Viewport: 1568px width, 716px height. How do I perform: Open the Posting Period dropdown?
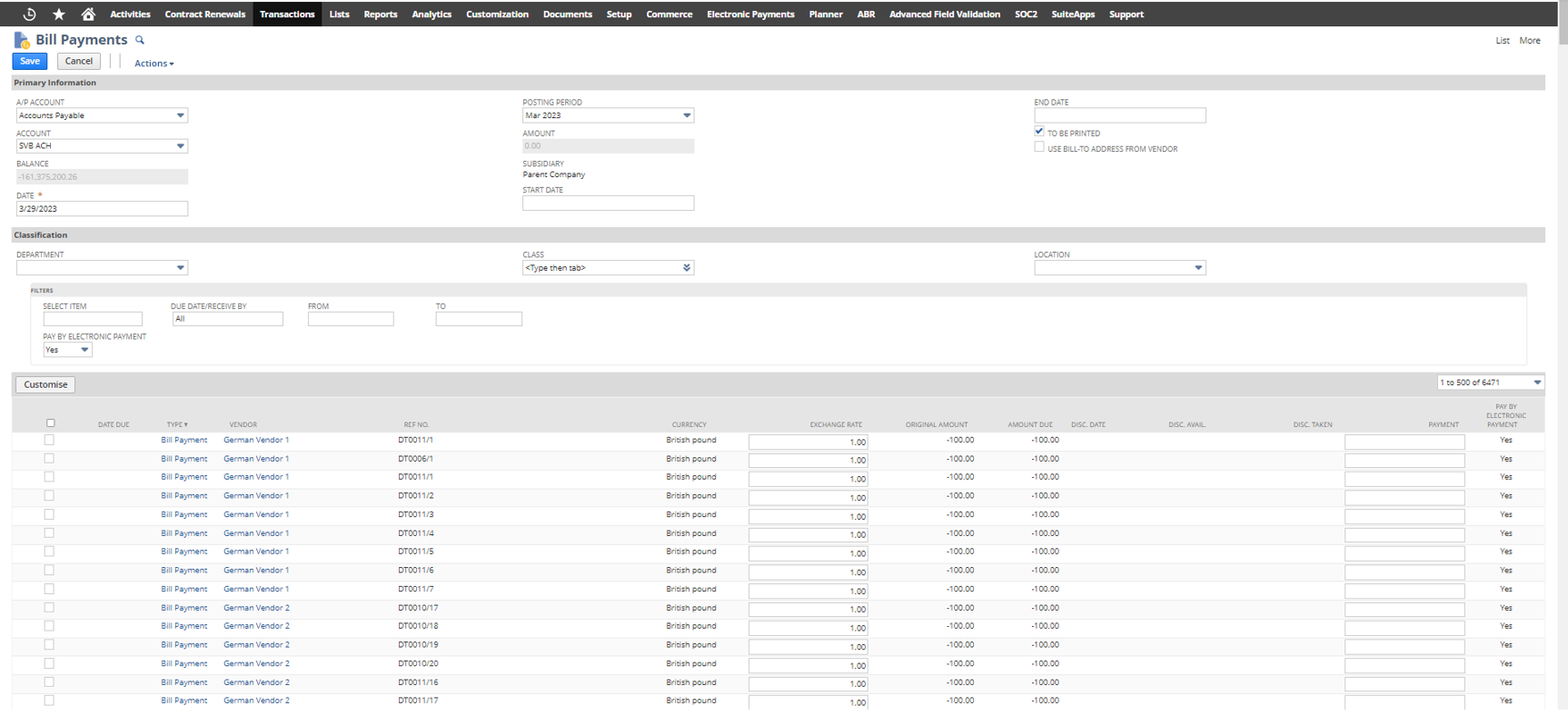point(686,115)
